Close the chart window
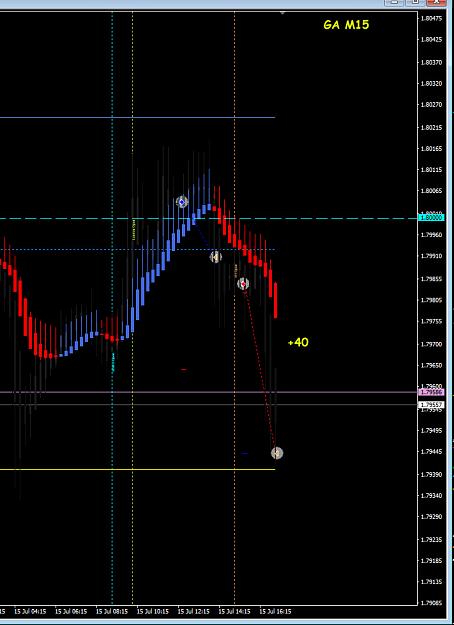454x625 pixels. pyautogui.click(x=436, y=2)
